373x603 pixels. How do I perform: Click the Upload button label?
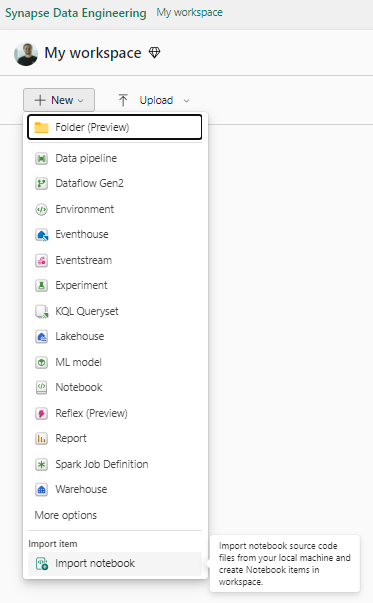coord(156,100)
